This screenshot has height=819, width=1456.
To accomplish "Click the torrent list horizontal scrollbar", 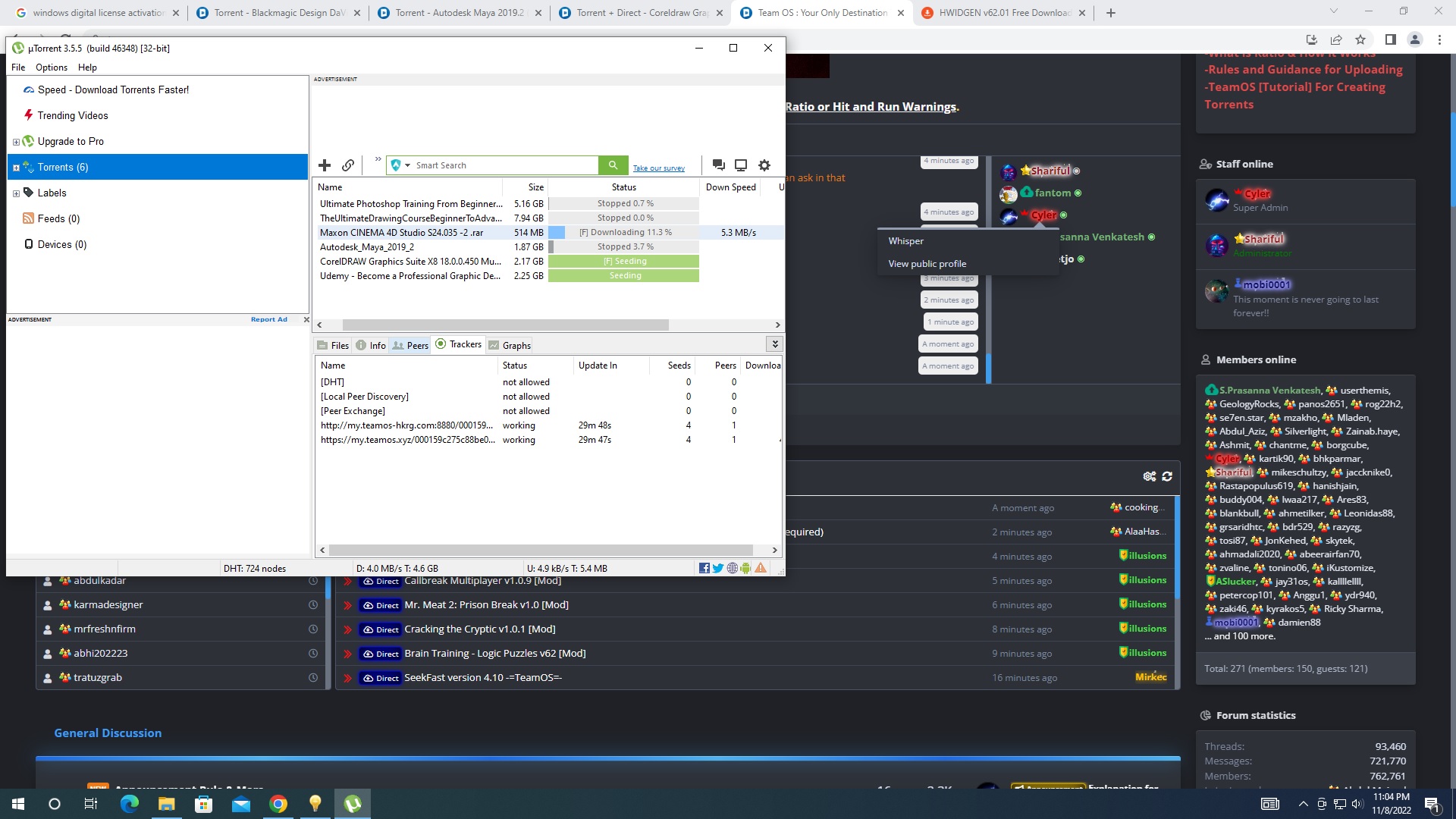I will (x=505, y=325).
